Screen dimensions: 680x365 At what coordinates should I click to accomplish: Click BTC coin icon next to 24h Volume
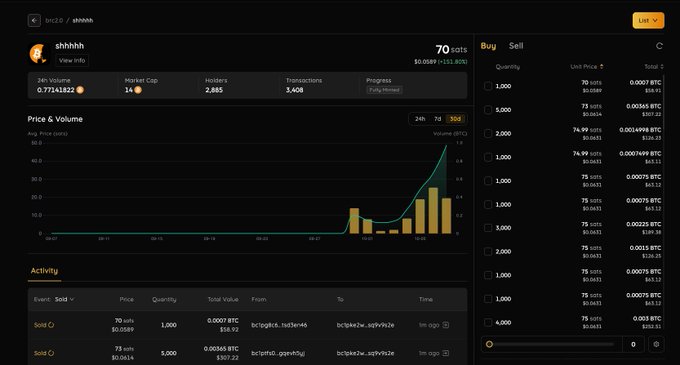[80, 90]
